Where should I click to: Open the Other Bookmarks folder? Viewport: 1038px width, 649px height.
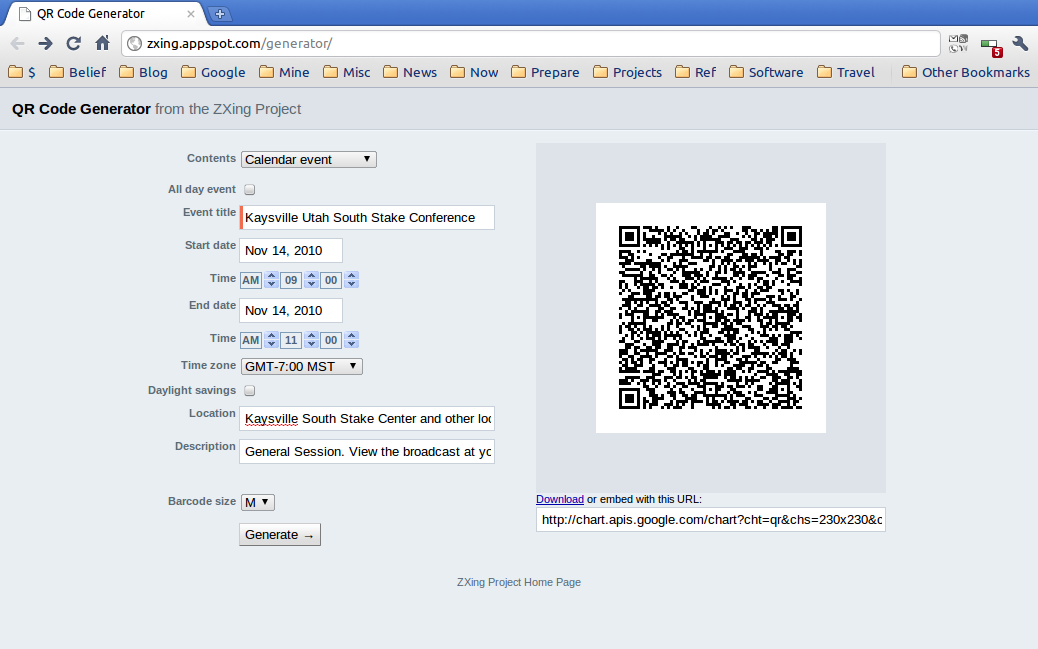(x=966, y=72)
